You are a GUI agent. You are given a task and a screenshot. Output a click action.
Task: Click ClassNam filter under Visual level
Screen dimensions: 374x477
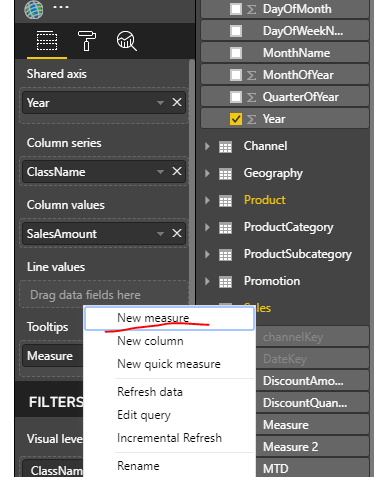click(x=53, y=469)
